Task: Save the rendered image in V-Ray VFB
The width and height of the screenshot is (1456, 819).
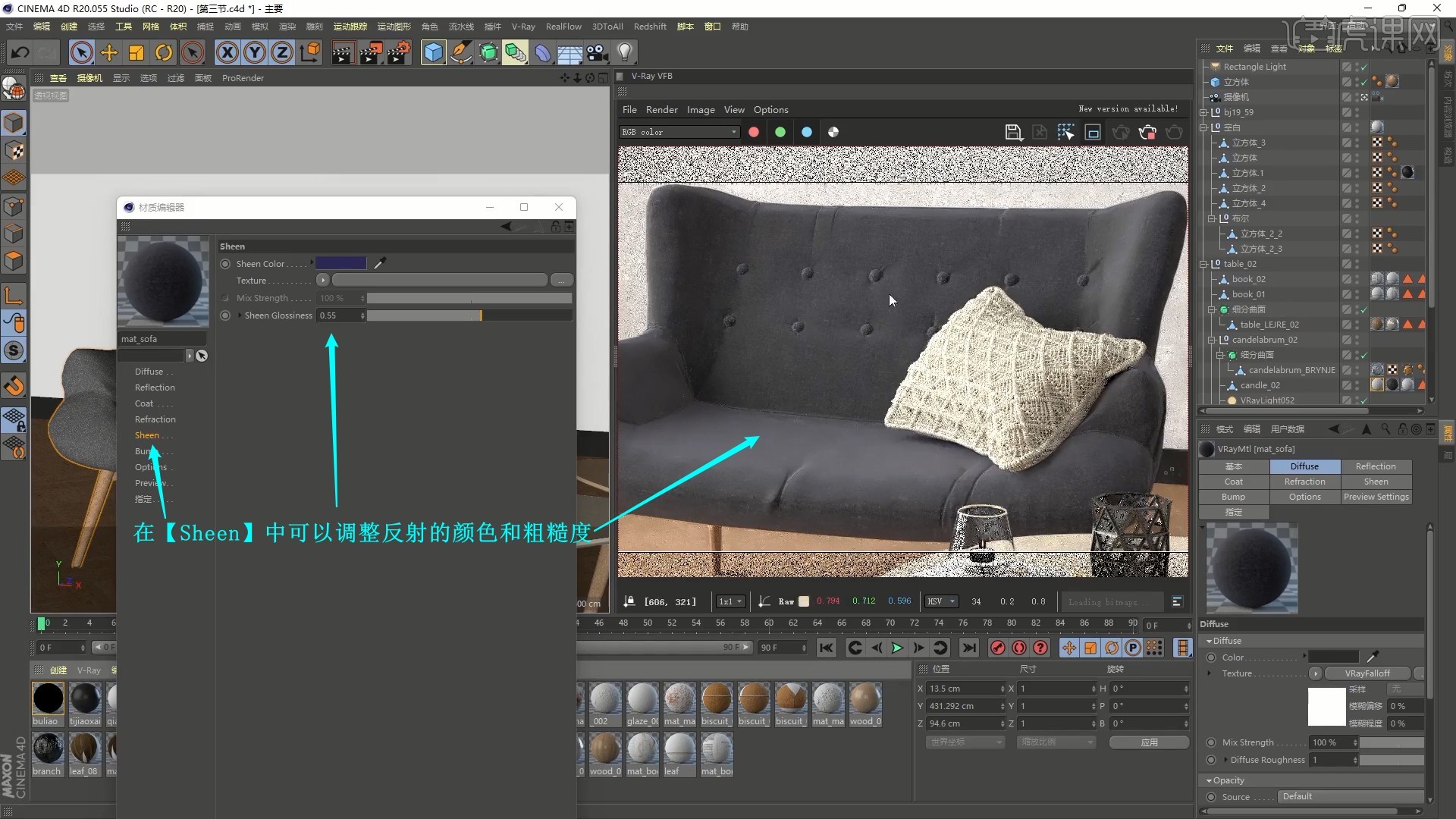Action: pos(1014,132)
